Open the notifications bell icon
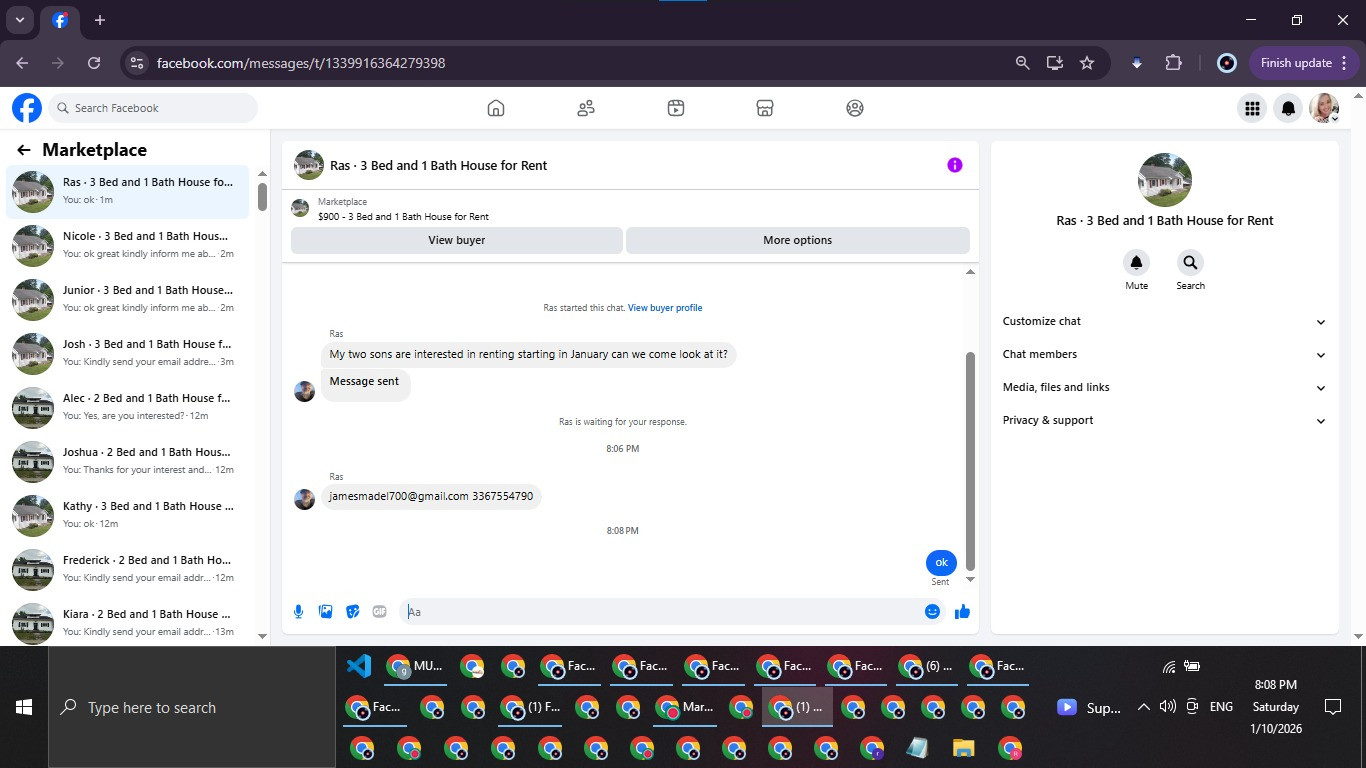The image size is (1366, 768). (x=1289, y=108)
